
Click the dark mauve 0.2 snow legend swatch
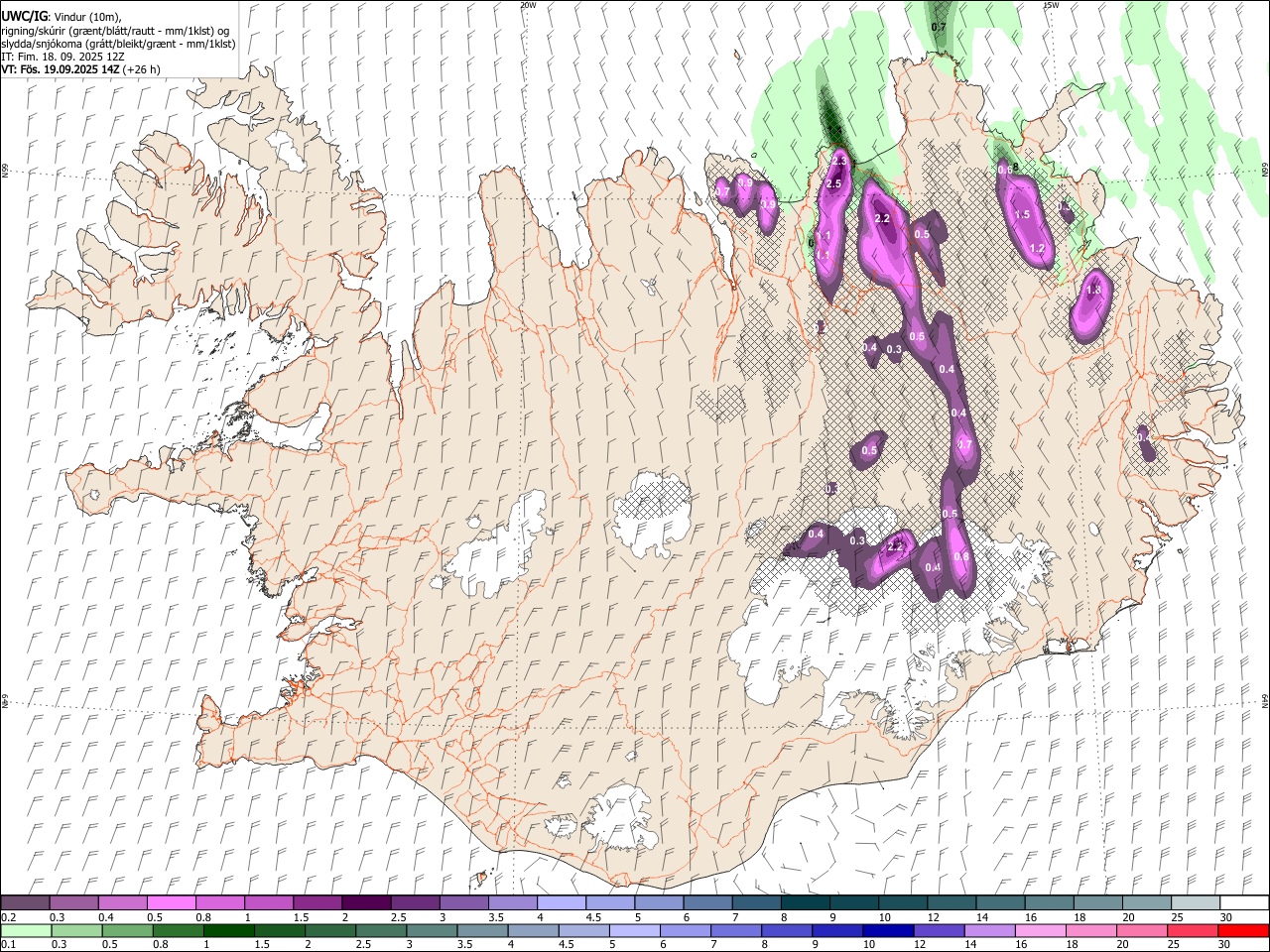[x=26, y=903]
